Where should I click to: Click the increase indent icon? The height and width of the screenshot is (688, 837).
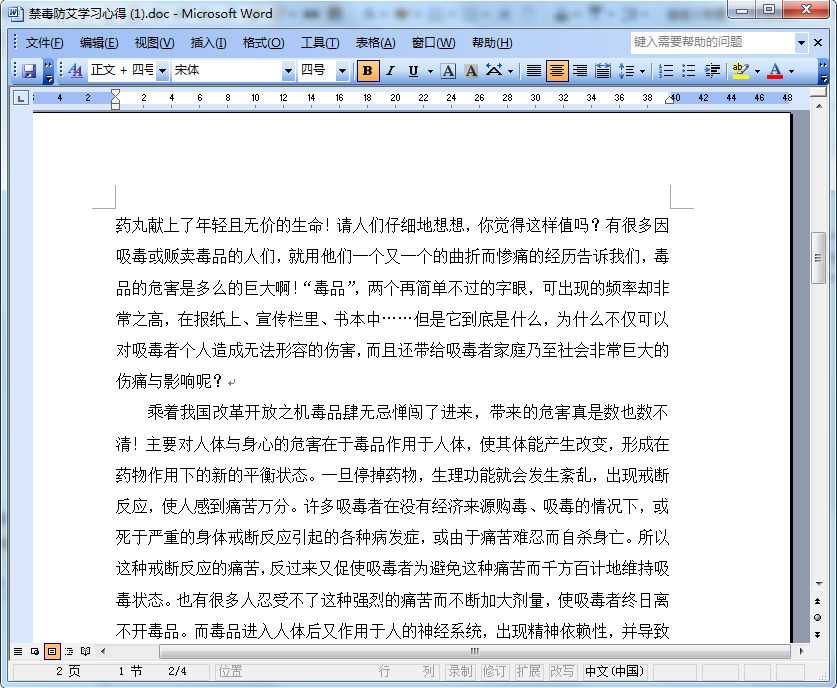(712, 70)
